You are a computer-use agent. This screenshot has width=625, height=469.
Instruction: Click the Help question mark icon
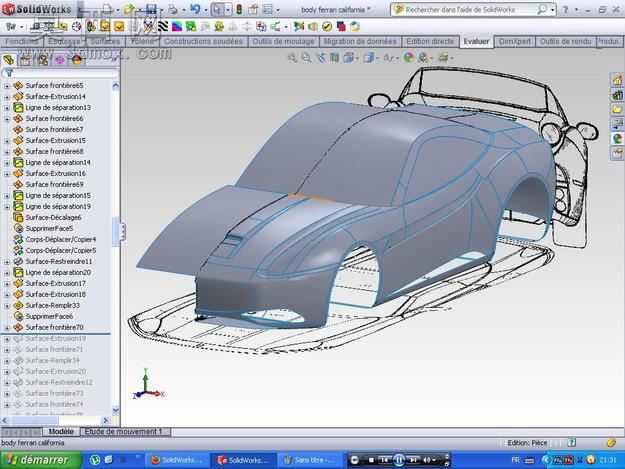[x=565, y=10]
